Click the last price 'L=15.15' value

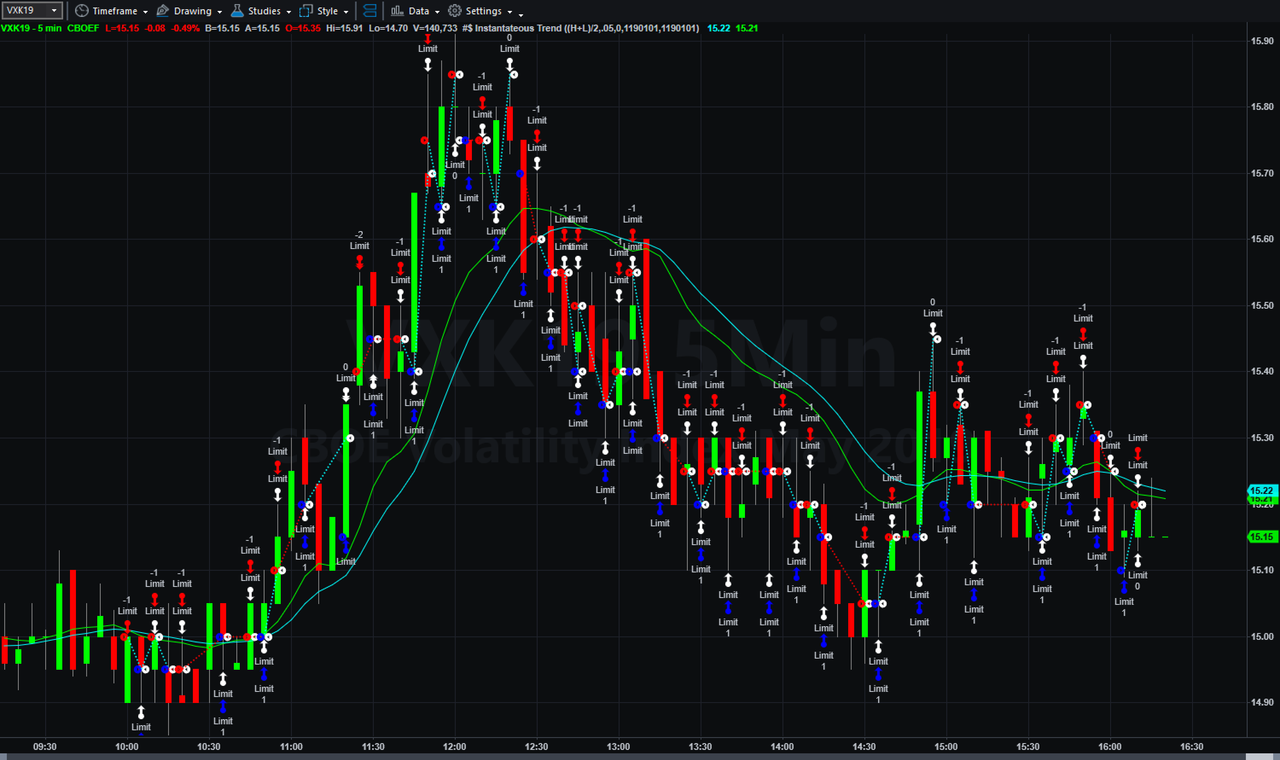click(x=123, y=28)
